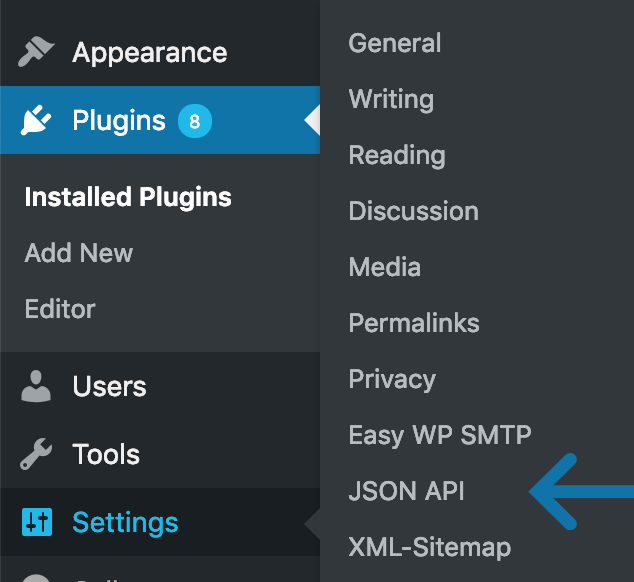634x582 pixels.
Task: Select Installed Plugins submenu item
Action: pos(128,197)
